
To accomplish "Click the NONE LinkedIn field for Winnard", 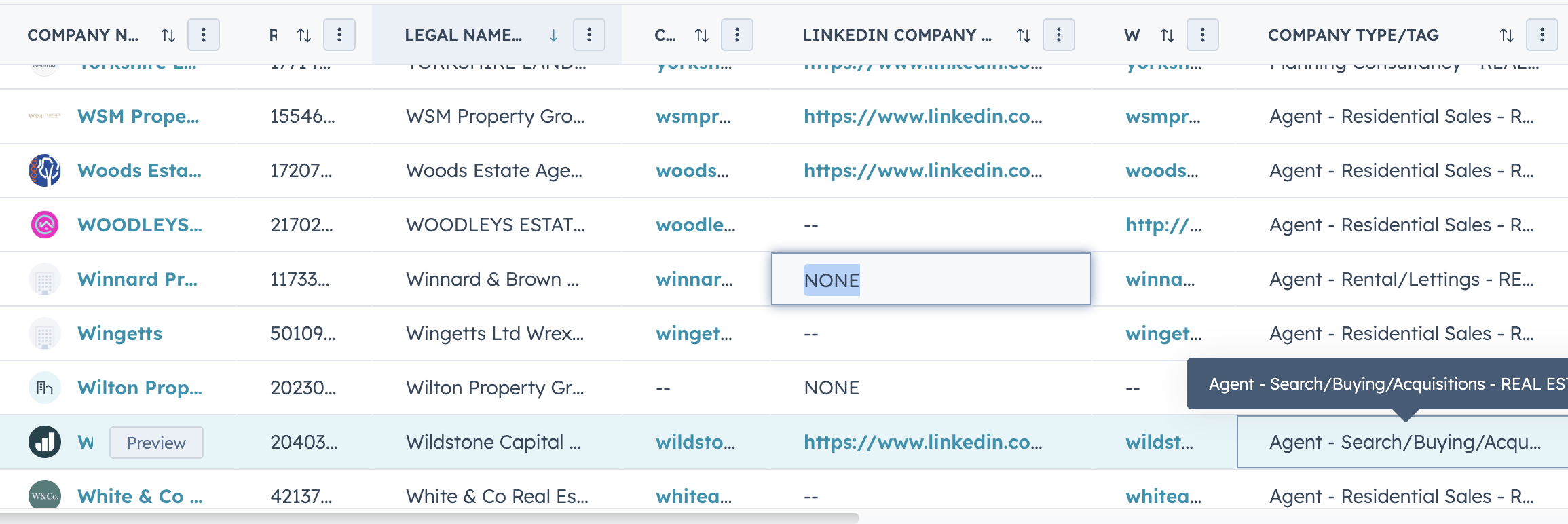I will click(x=930, y=280).
